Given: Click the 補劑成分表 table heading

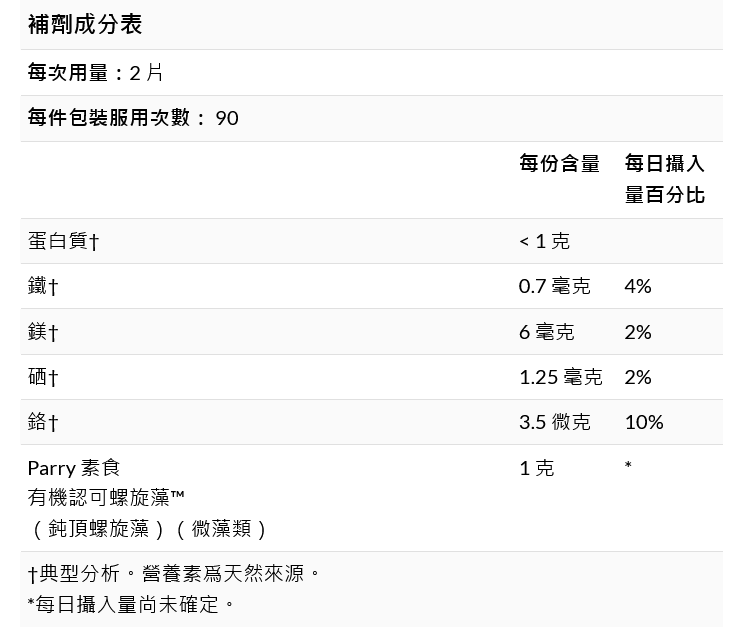Looking at the screenshot, I should (x=85, y=24).
